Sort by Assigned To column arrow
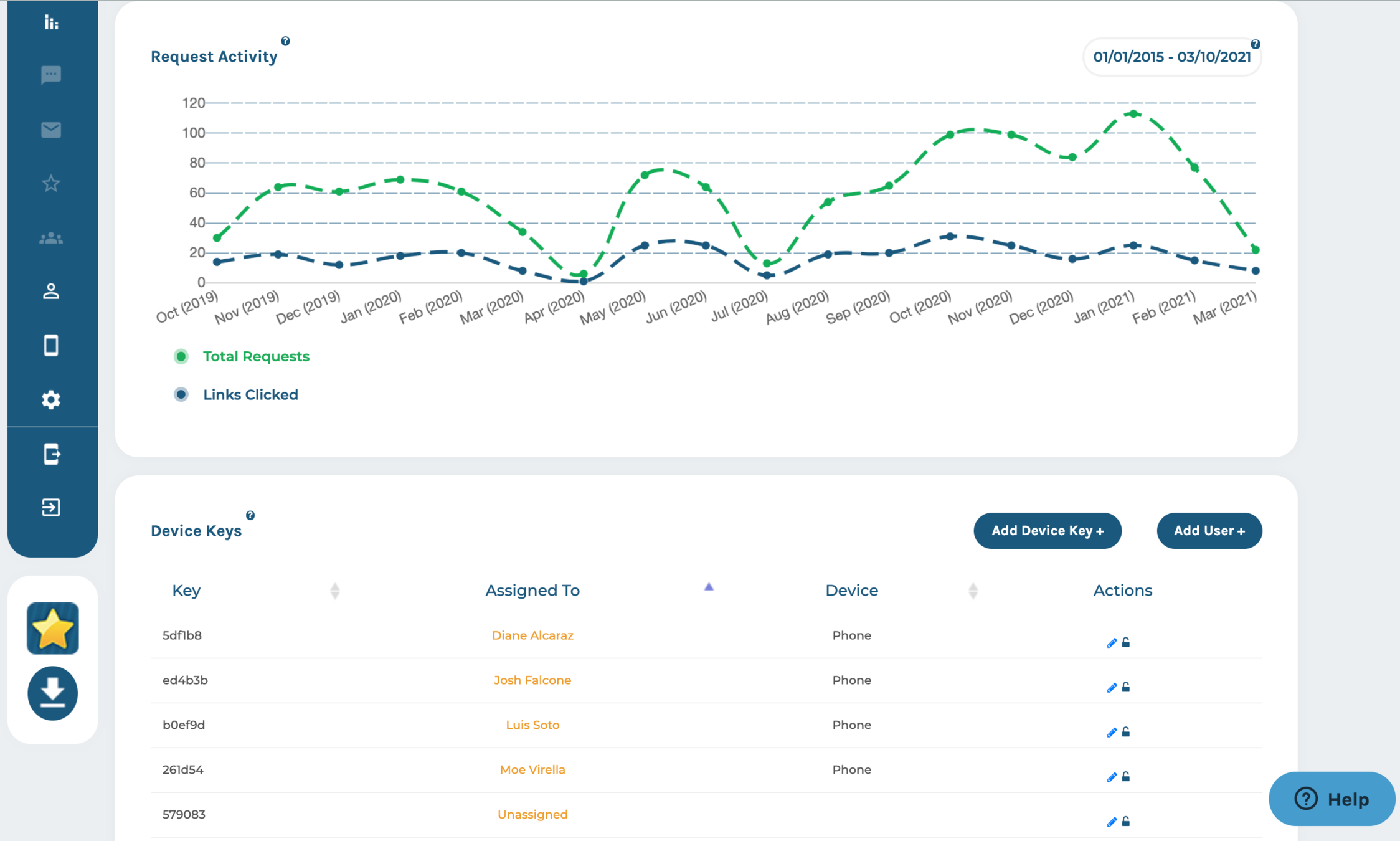The height and width of the screenshot is (841, 1400). (x=709, y=587)
